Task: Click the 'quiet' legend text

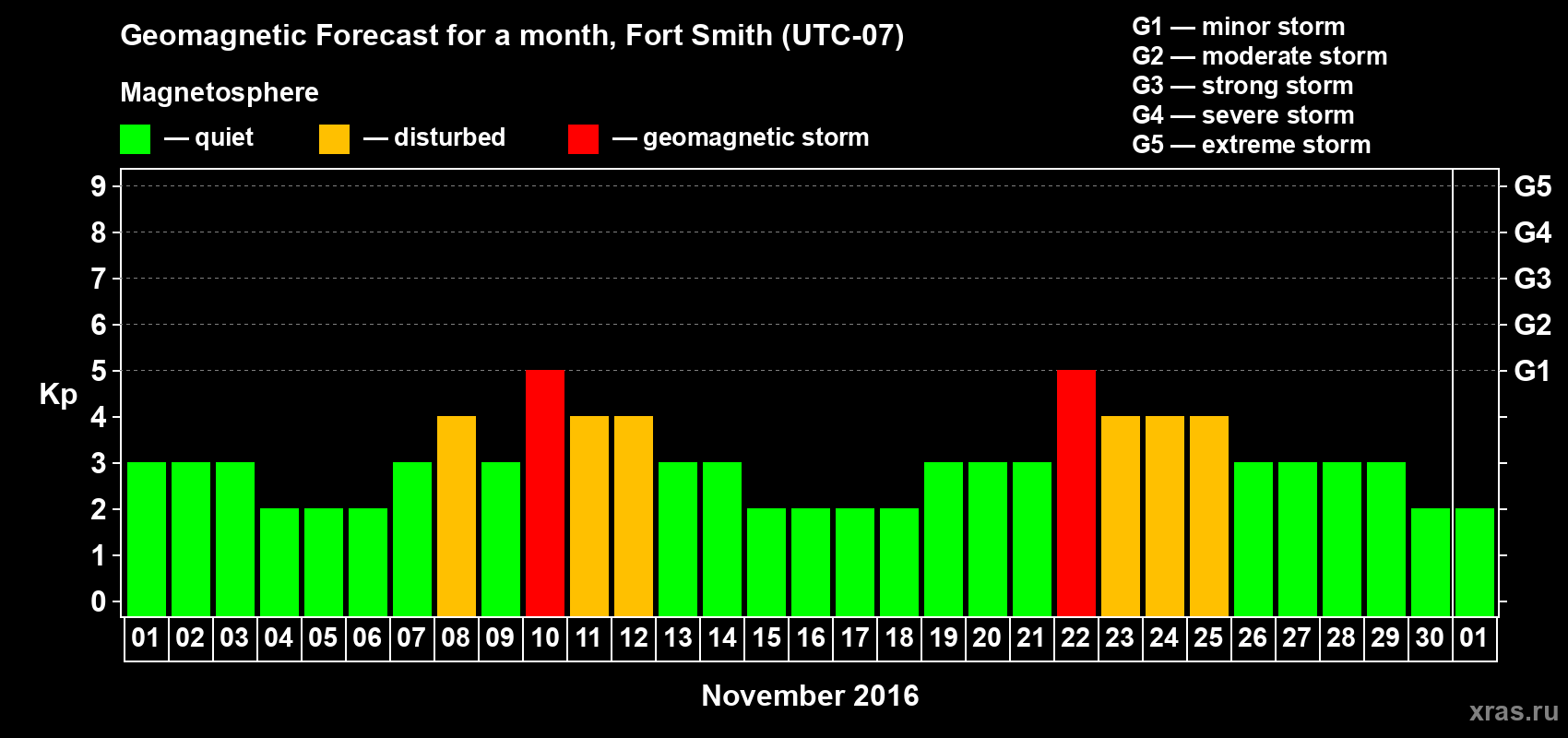Action: [224, 137]
